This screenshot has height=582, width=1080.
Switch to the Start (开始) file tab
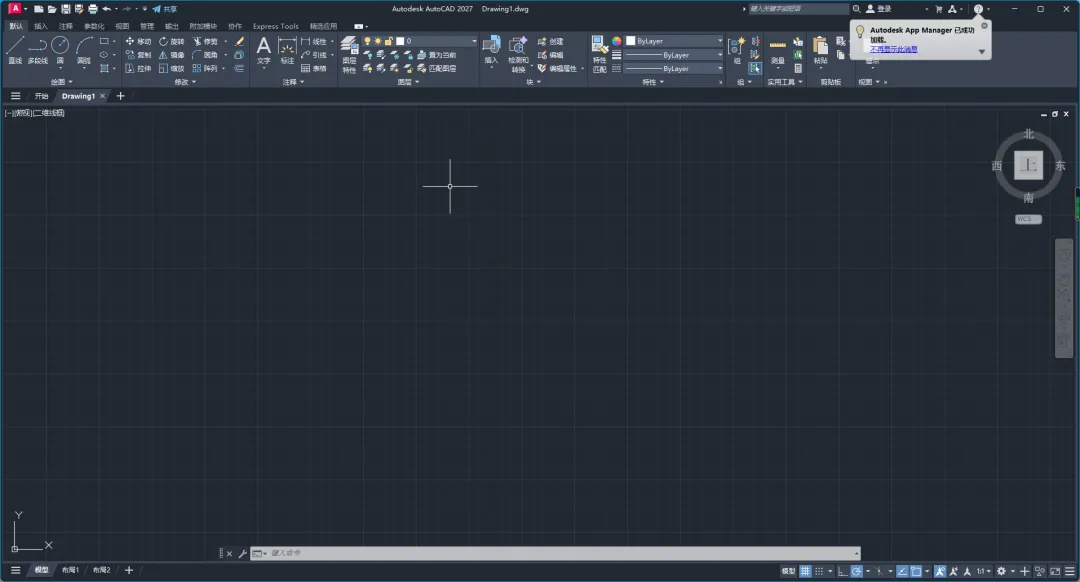(41, 96)
